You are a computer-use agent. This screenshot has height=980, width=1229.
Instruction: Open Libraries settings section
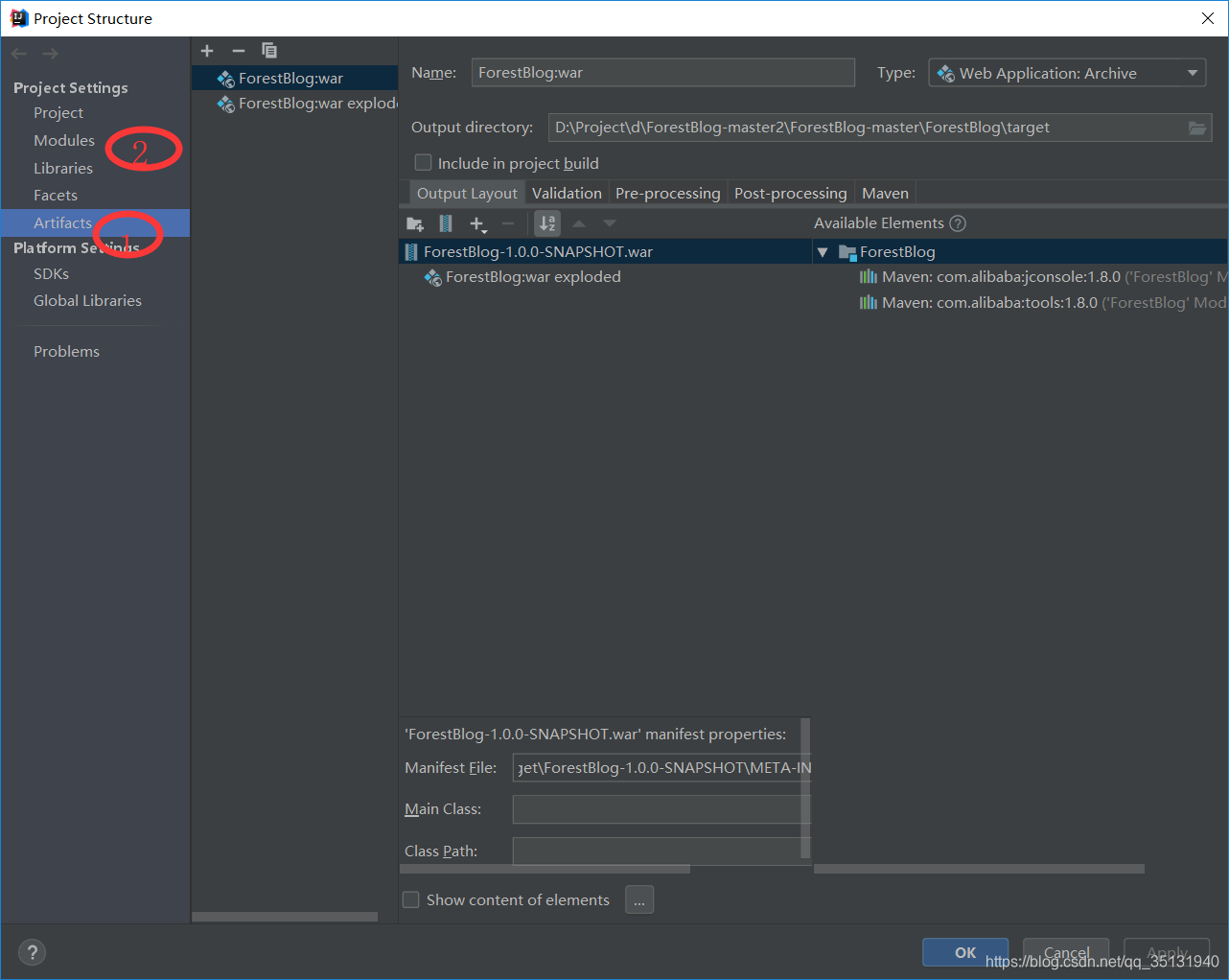click(63, 168)
